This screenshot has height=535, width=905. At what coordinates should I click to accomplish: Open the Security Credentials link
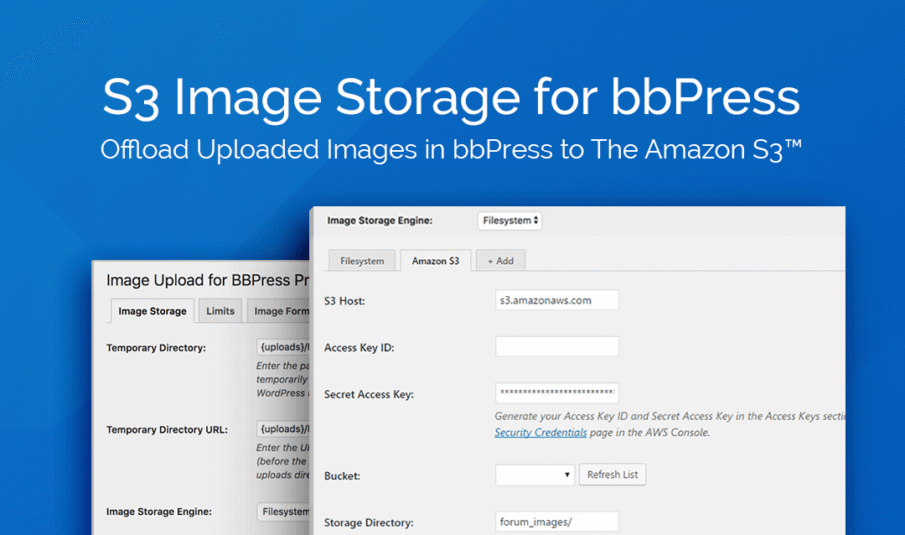click(x=540, y=432)
